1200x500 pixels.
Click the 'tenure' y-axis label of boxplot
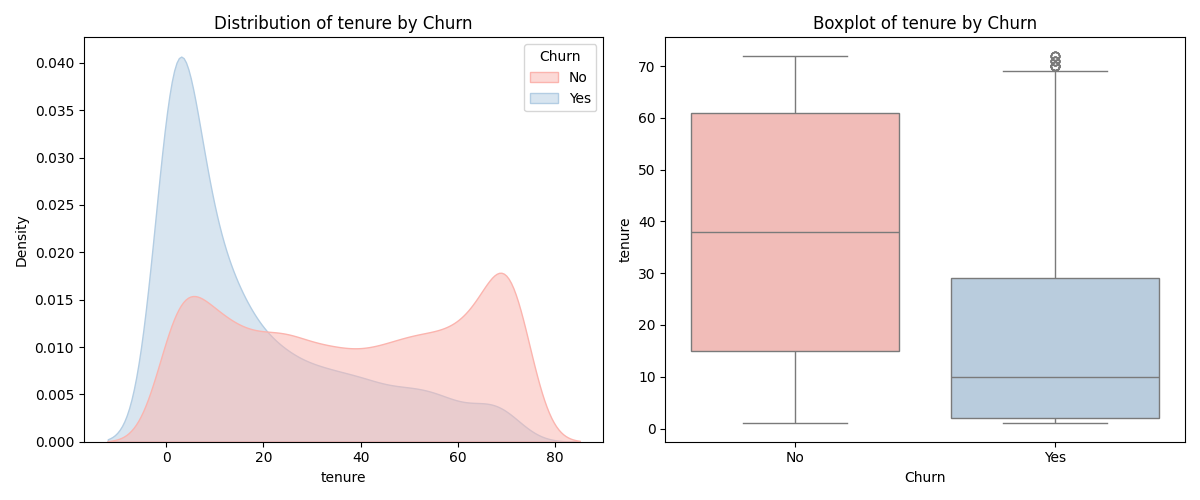point(625,239)
